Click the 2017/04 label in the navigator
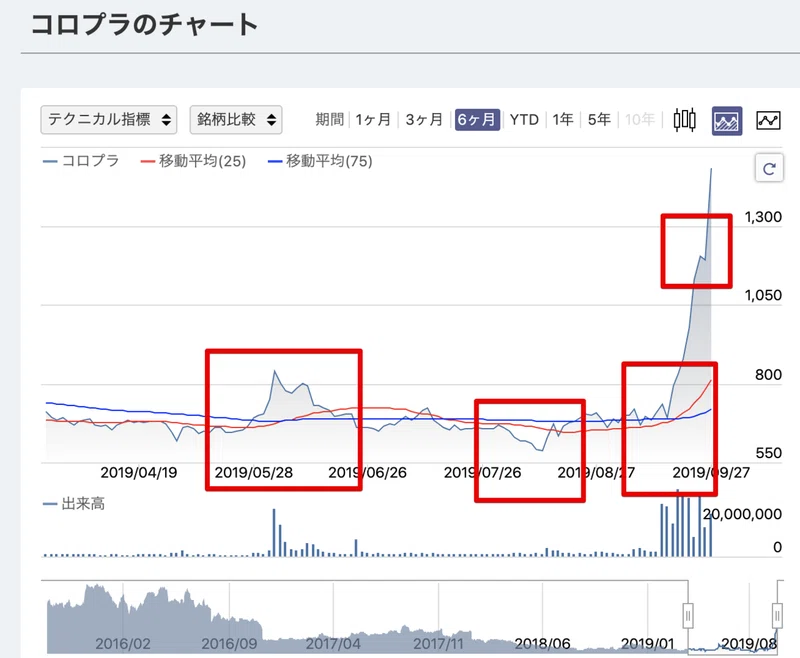 coord(333,644)
